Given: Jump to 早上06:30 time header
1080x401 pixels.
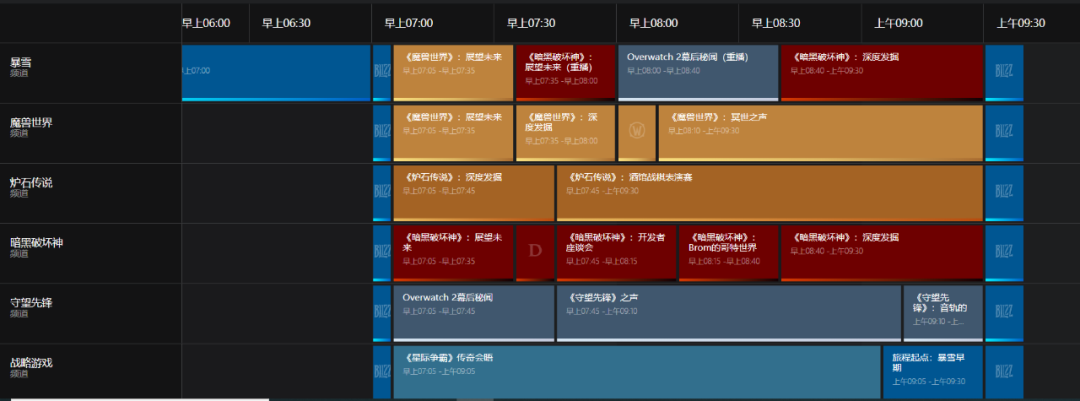Looking at the screenshot, I should 286,23.
